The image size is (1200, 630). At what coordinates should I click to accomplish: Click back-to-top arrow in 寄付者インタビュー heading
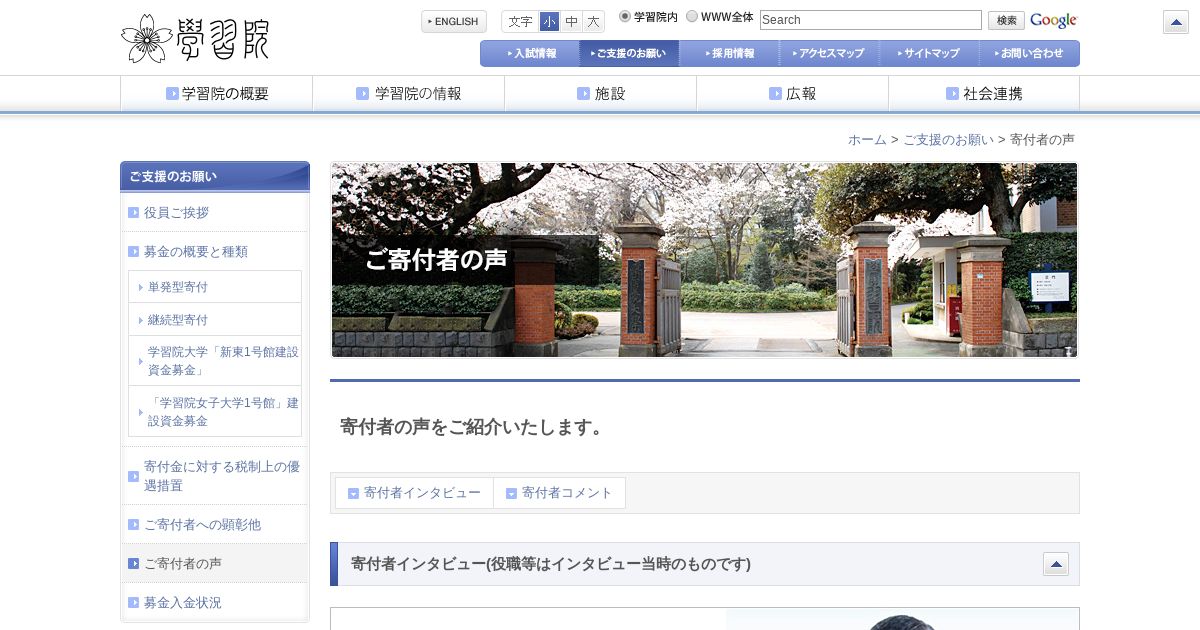1056,564
